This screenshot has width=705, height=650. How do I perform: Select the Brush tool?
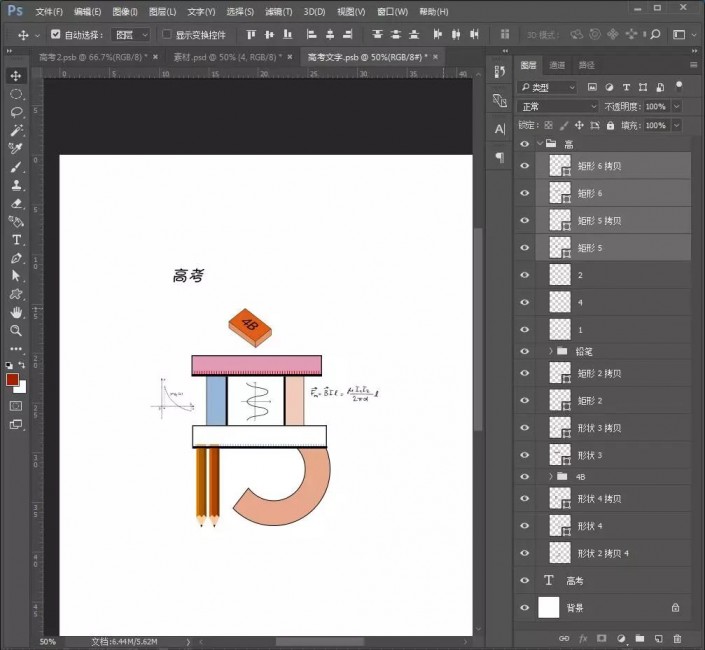click(16, 167)
